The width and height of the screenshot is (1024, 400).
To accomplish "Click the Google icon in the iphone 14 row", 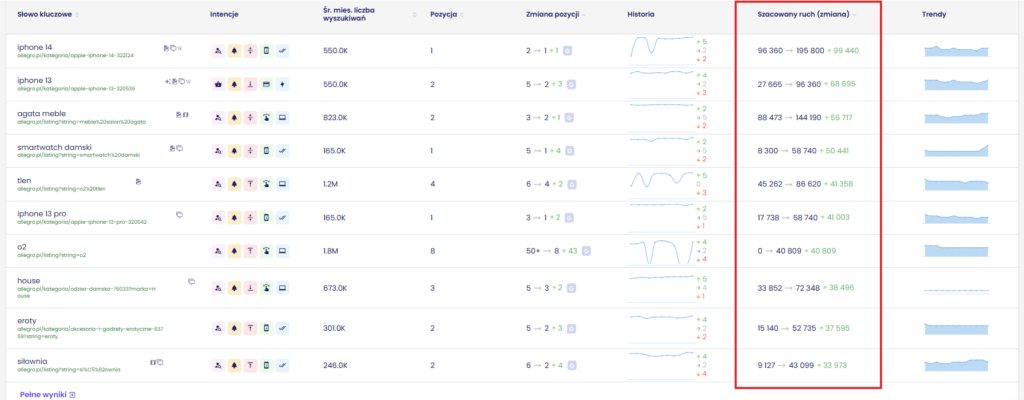I will click(x=568, y=50).
